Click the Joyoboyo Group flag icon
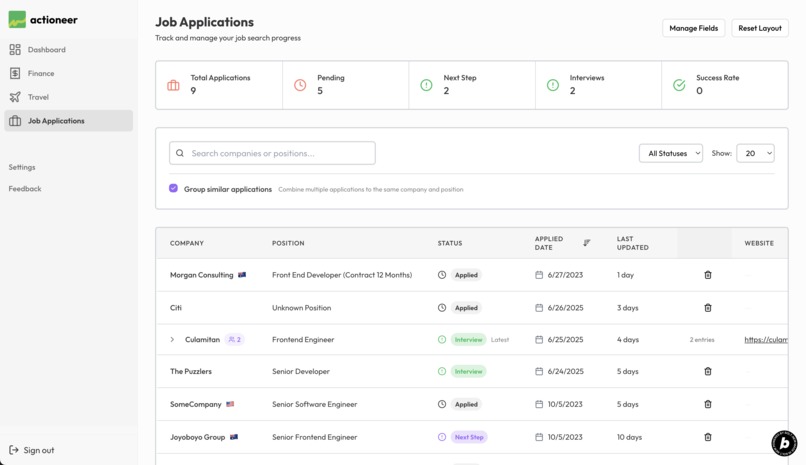Screen dimensions: 806x465 (x=234, y=437)
